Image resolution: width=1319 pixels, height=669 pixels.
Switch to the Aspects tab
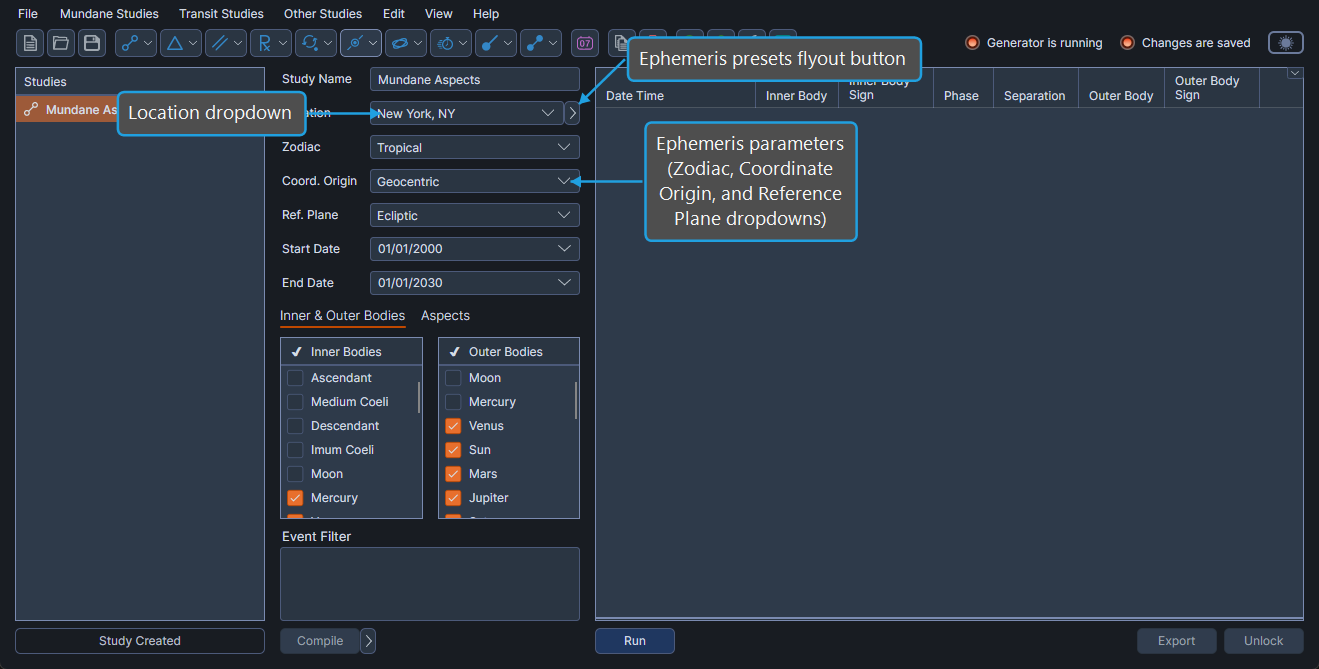pyautogui.click(x=445, y=315)
